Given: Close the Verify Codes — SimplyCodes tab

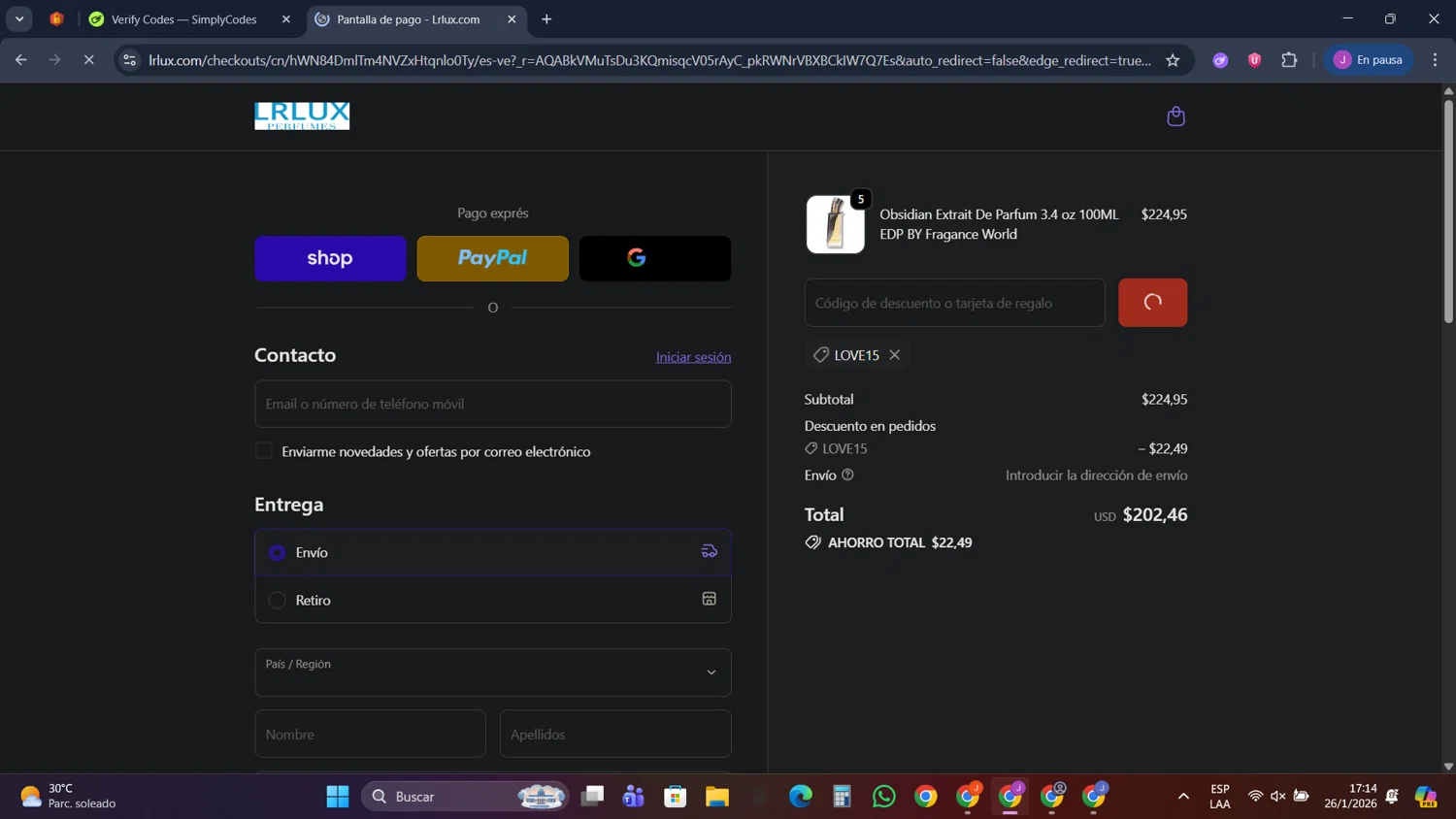Looking at the screenshot, I should (286, 19).
